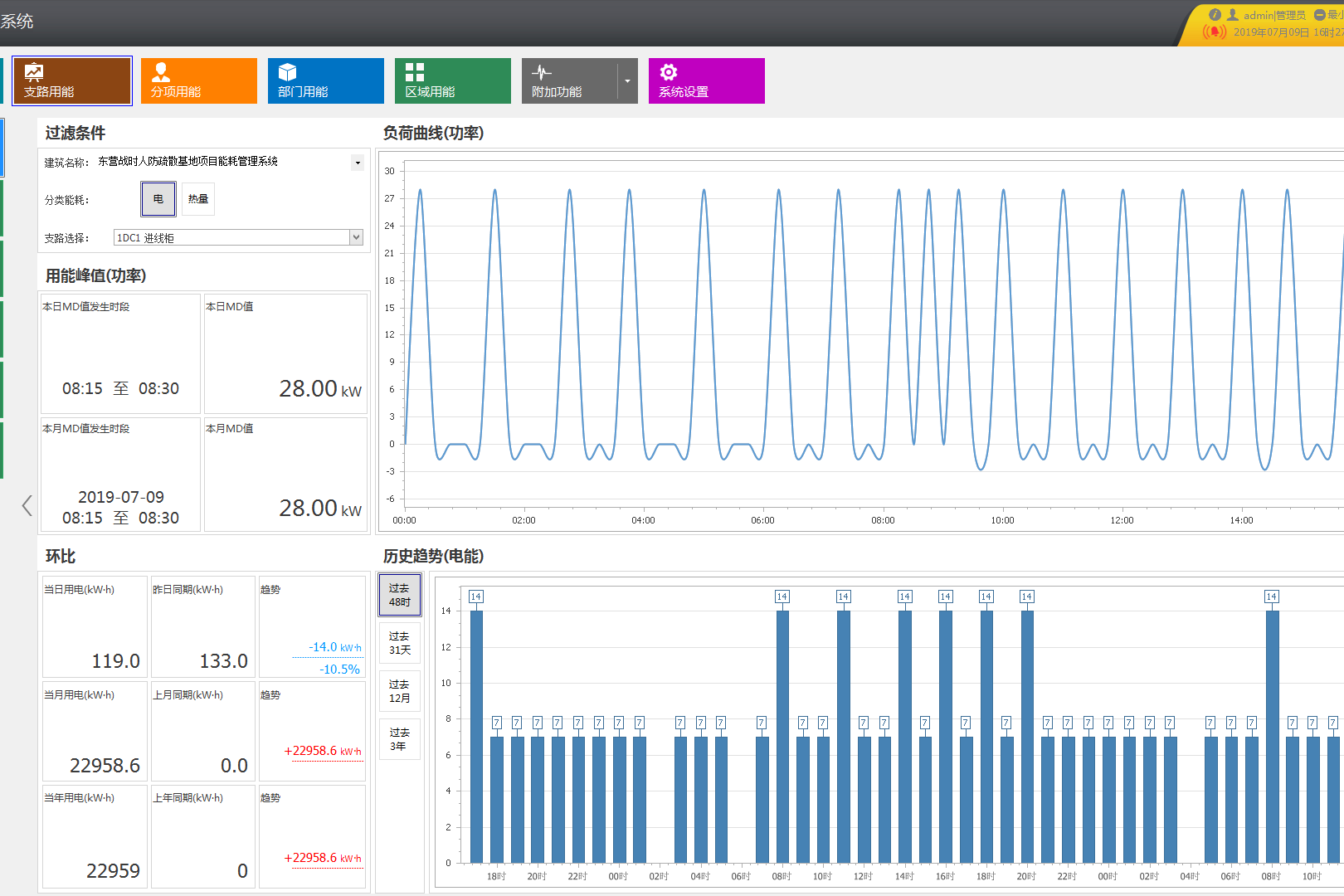This screenshot has width=1344, height=896.
Task: Expand the 附加功能 dropdown arrow
Action: point(628,80)
